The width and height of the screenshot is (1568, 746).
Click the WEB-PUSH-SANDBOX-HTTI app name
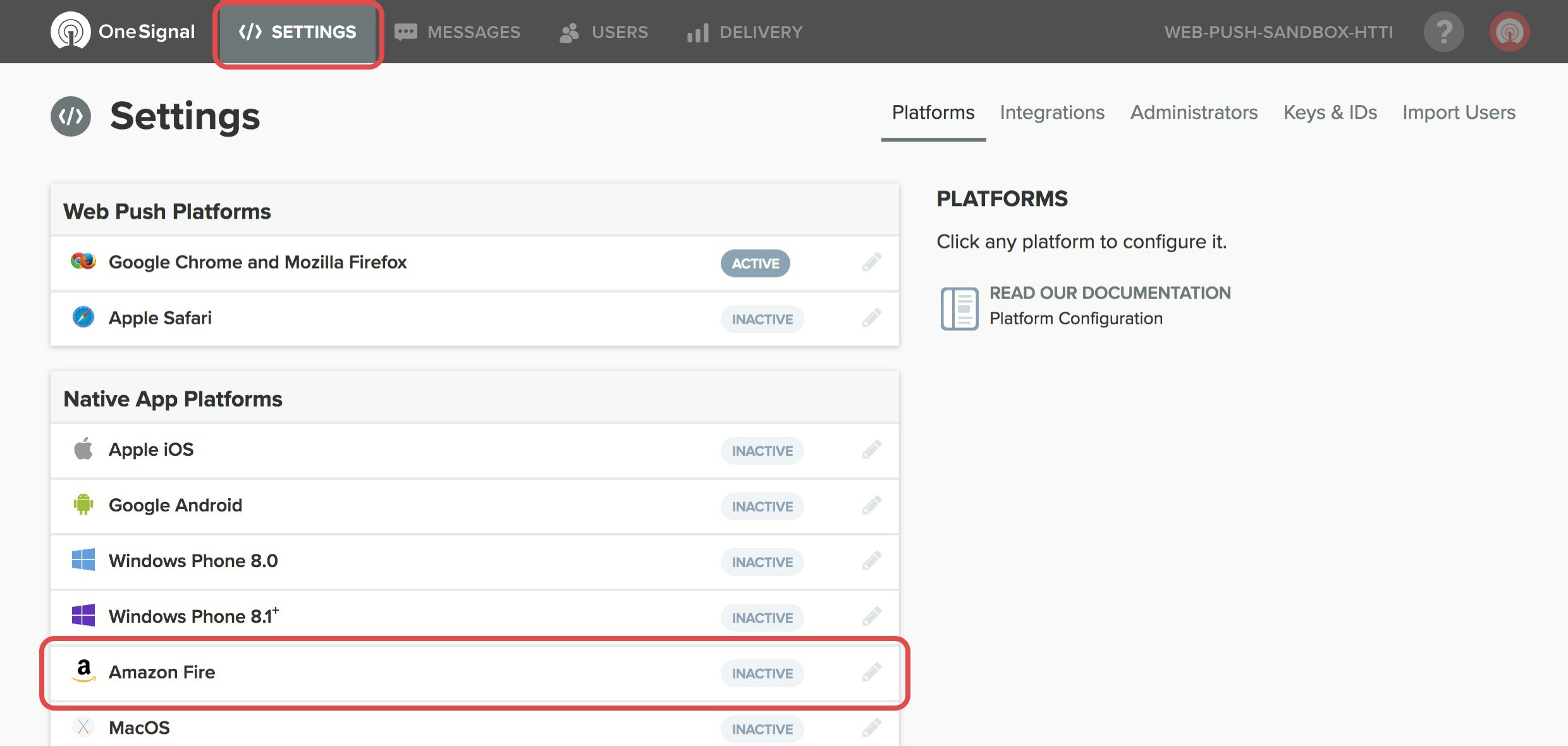pos(1278,32)
